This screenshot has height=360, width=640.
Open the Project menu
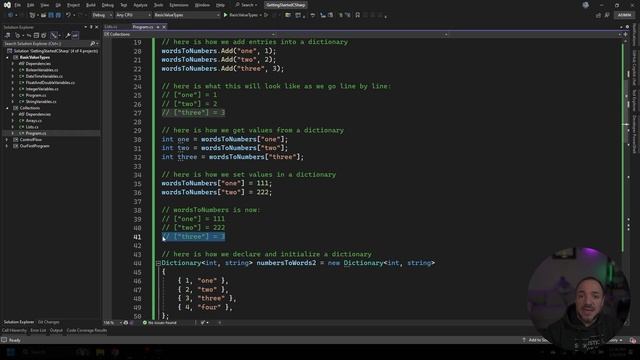point(73,5)
